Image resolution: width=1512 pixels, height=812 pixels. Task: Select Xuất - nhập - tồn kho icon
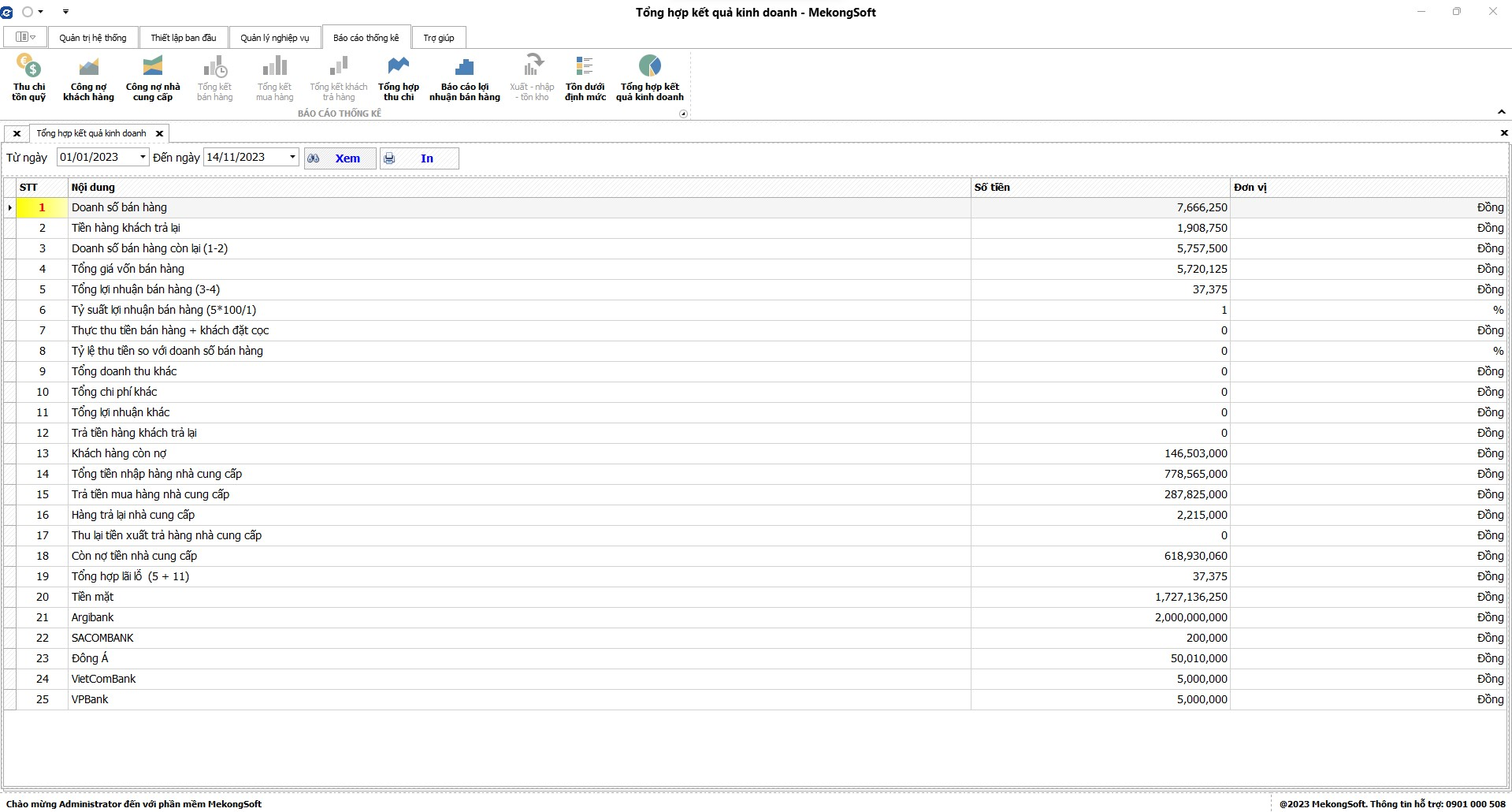tap(533, 78)
